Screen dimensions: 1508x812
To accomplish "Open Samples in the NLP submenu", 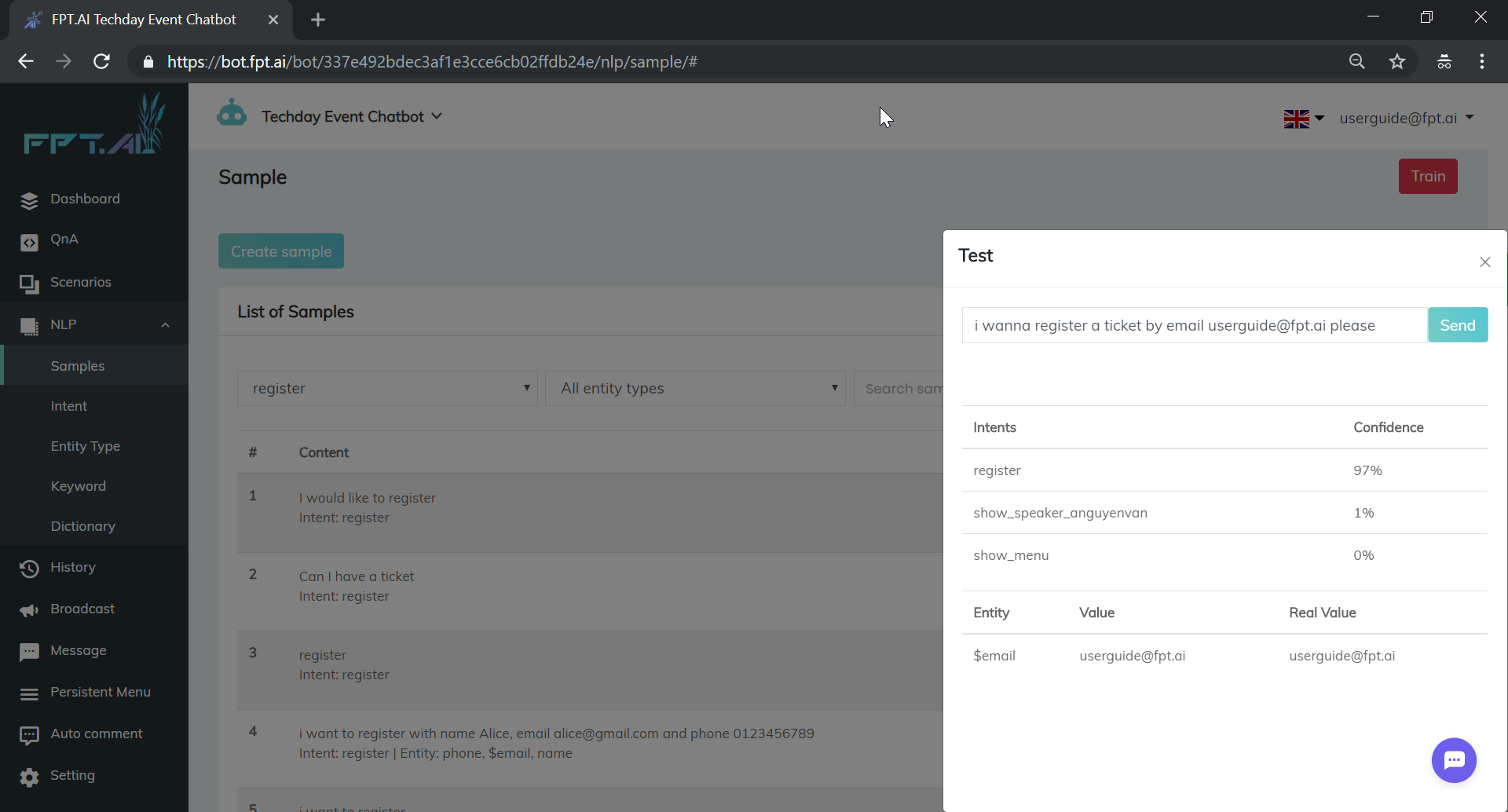I will pos(78,366).
